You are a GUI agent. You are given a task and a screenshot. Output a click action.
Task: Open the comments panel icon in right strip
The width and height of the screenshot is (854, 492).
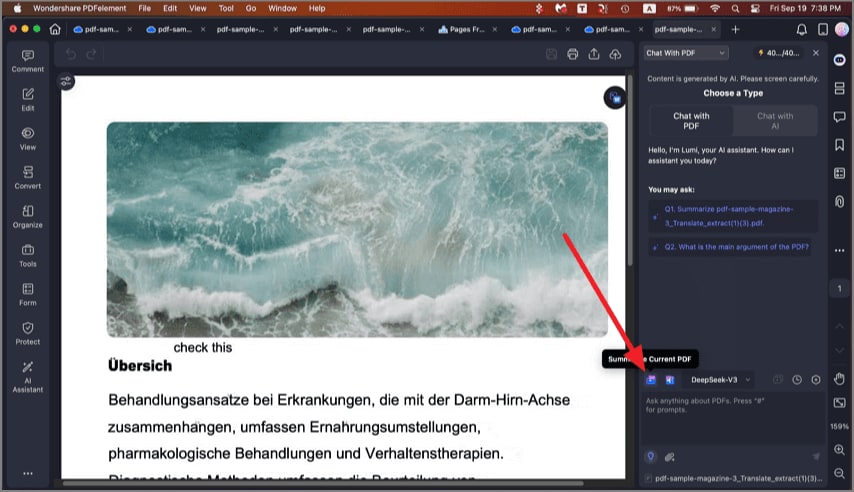[839, 117]
